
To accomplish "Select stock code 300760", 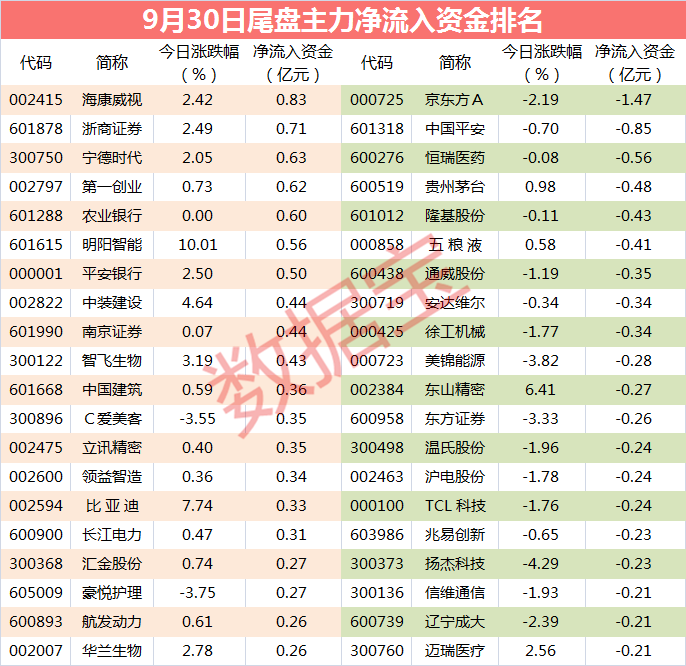I will click(x=377, y=651).
